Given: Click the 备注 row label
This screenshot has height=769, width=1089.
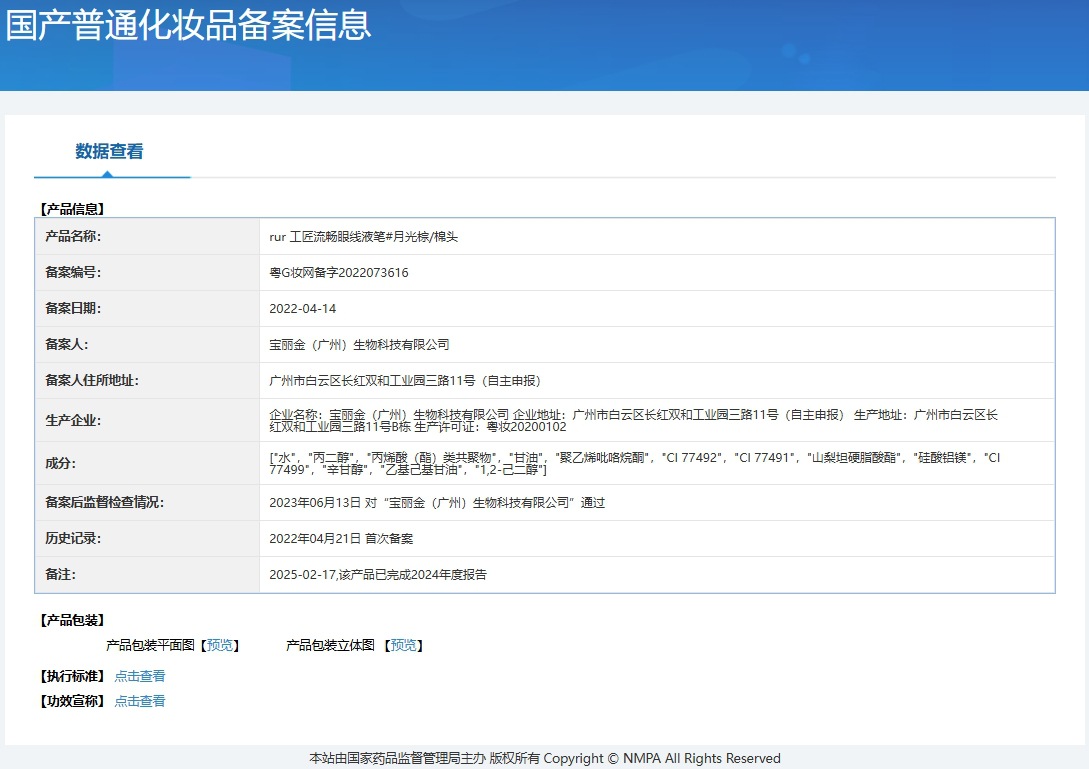Looking at the screenshot, I should pyautogui.click(x=60, y=575).
